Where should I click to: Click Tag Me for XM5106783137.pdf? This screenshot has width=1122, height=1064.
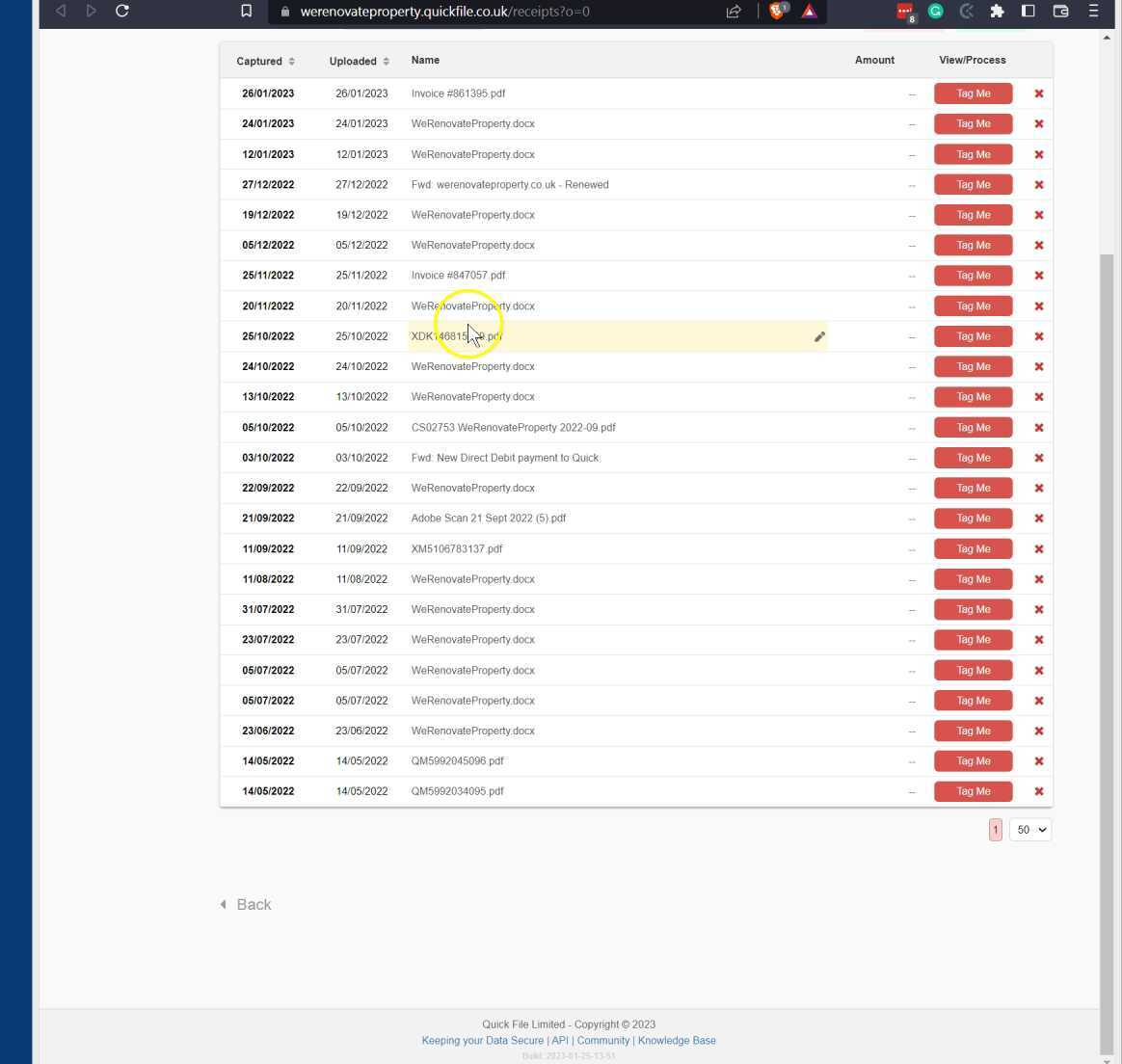pyautogui.click(x=974, y=548)
